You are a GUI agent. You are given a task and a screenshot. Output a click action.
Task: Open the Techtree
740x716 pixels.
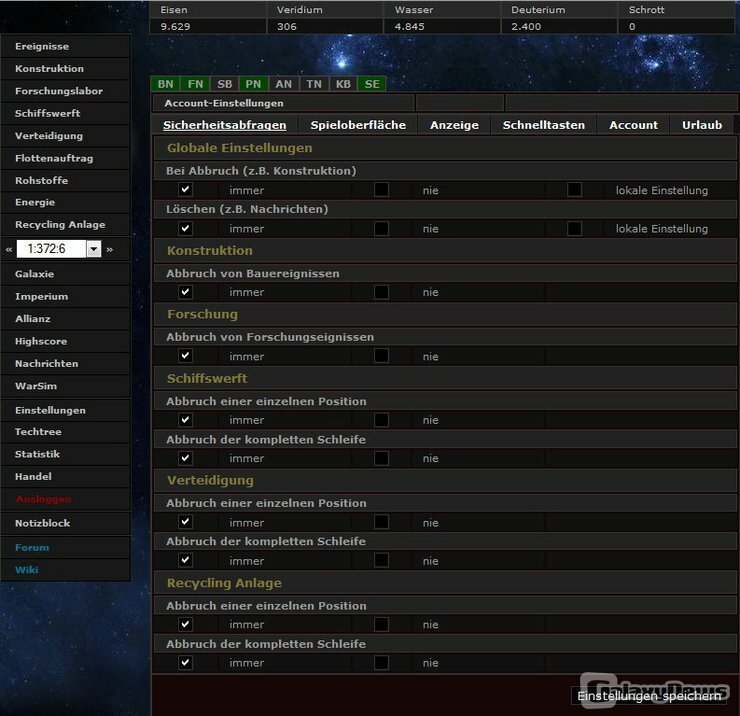pos(66,431)
